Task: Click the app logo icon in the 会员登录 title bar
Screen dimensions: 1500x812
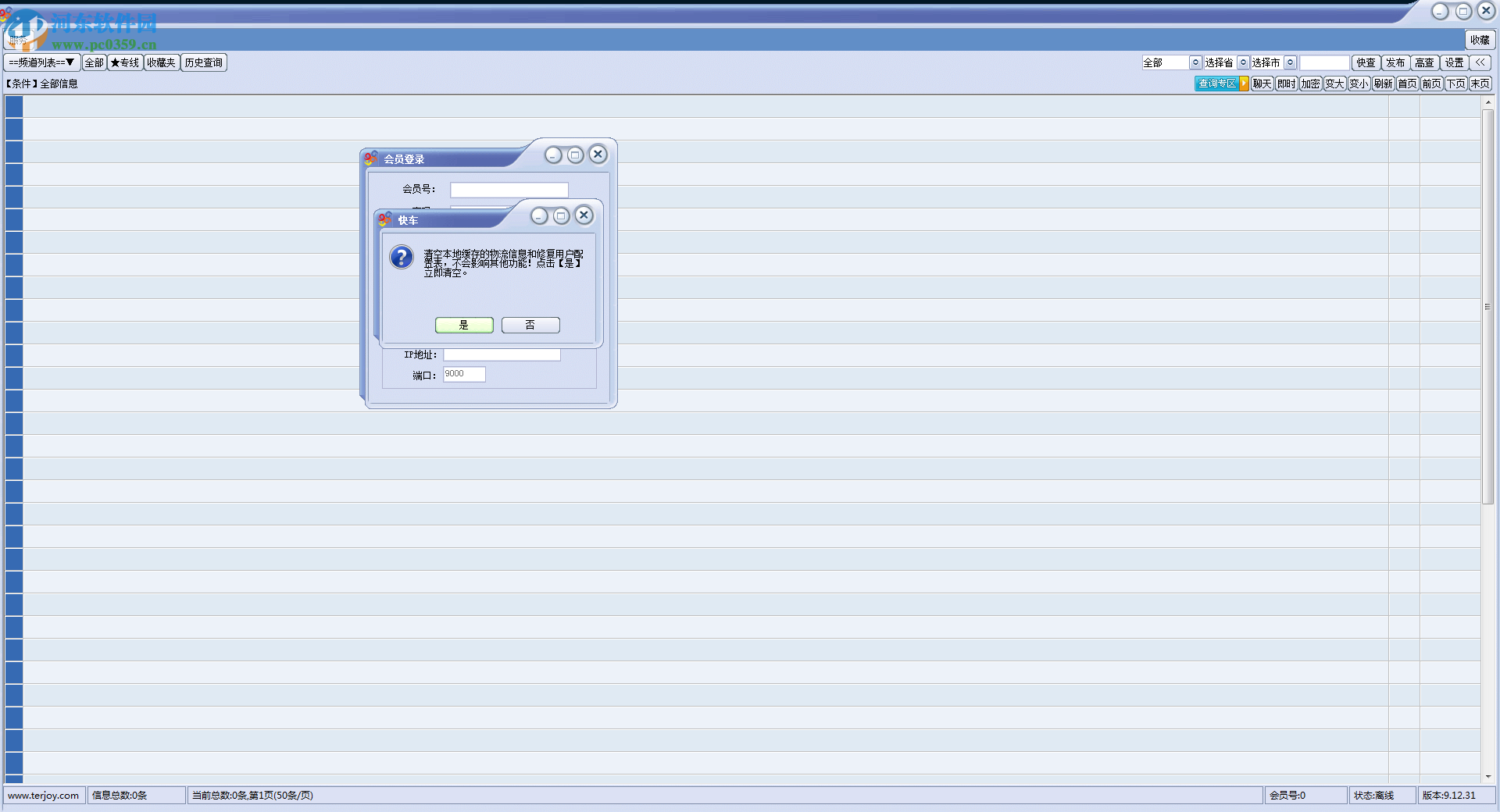Action: click(371, 158)
